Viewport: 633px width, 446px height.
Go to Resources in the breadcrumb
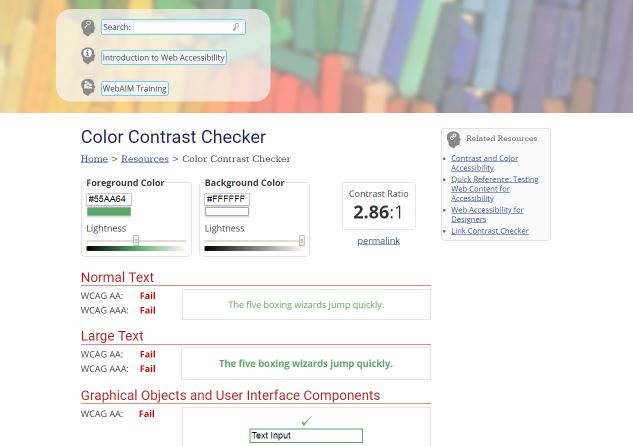(145, 159)
